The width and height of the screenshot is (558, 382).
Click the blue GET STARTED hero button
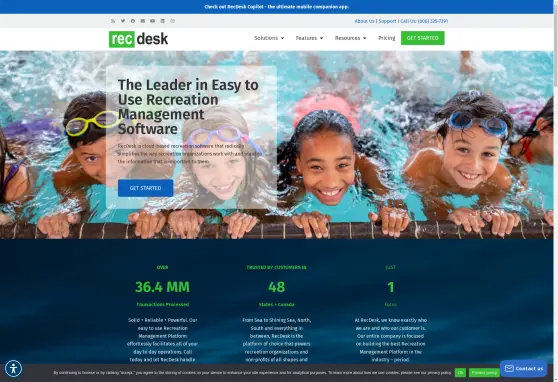[146, 188]
